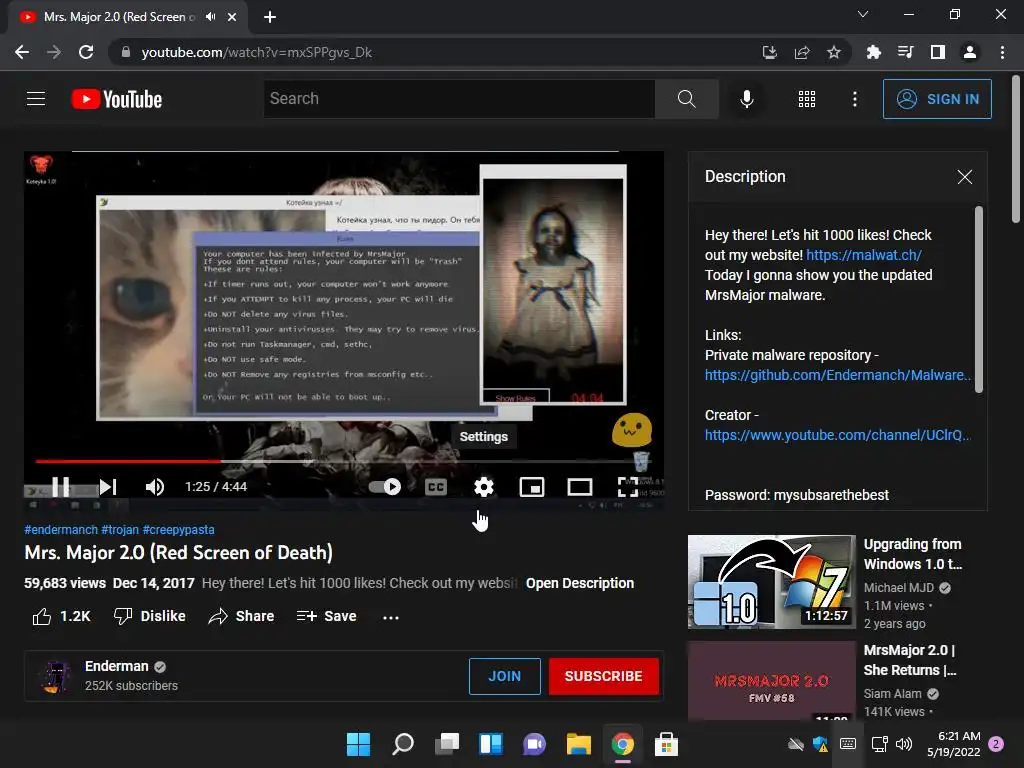Viewport: 1024px width, 768px height.
Task: Open Enderman channel avatar
Action: (x=56, y=676)
